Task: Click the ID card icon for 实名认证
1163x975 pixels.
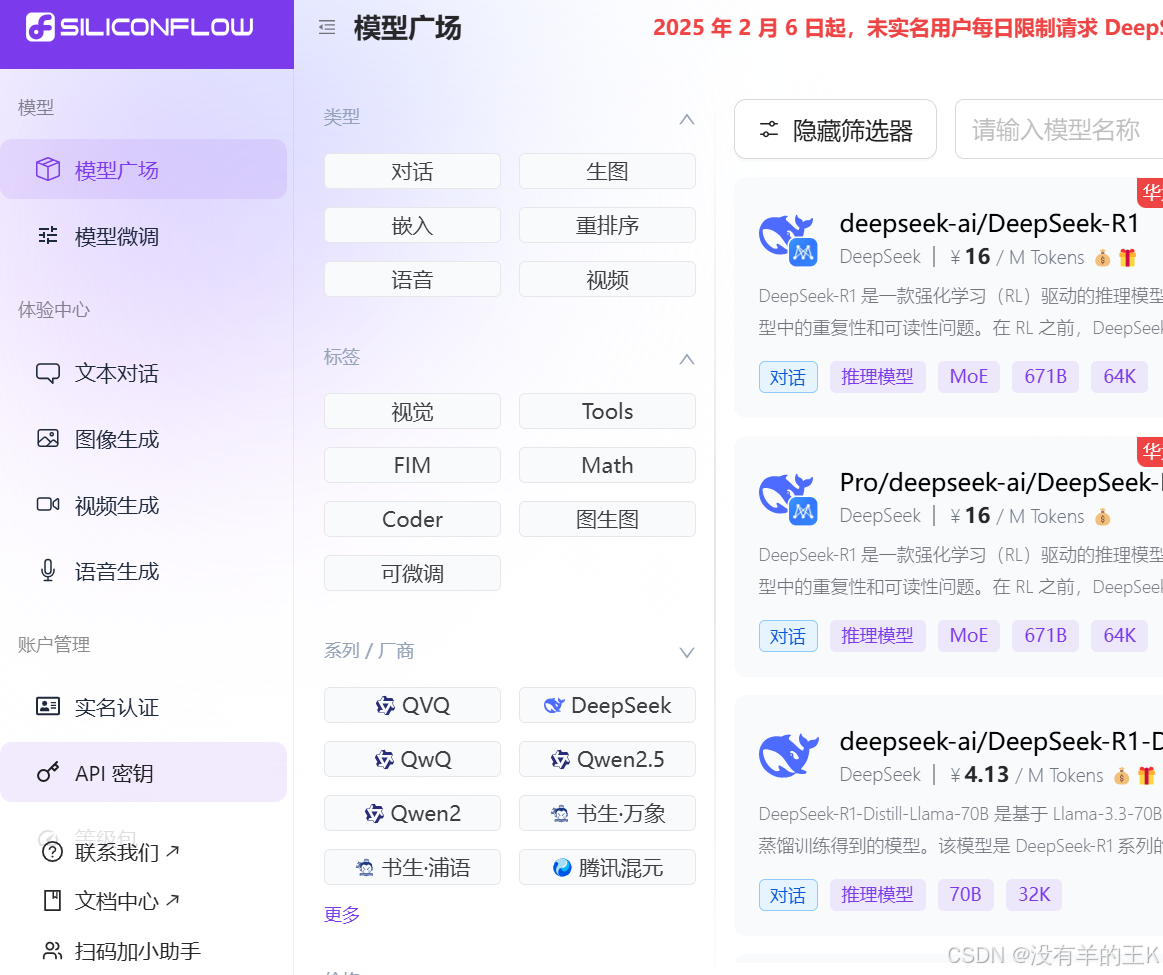Action: 48,706
